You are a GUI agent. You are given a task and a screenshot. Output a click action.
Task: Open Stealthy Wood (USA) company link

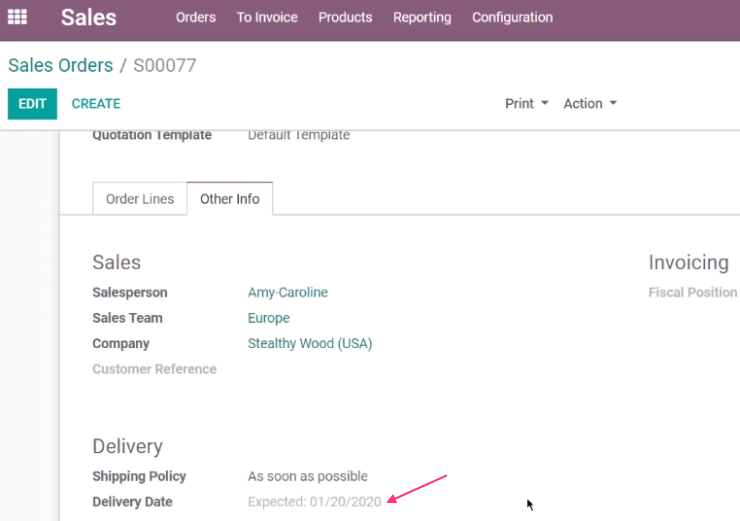point(310,344)
